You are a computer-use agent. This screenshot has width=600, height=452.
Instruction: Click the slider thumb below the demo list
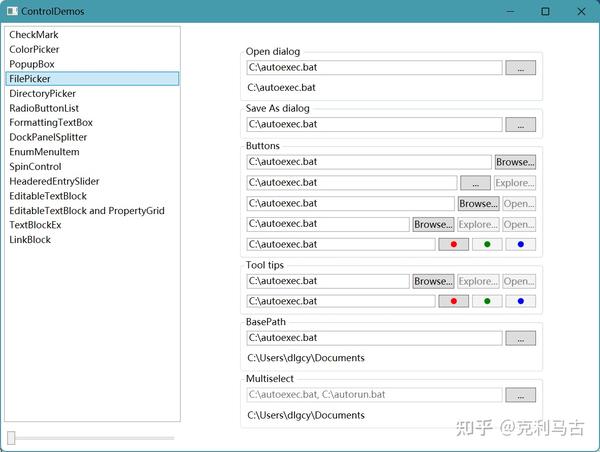pos(11,438)
